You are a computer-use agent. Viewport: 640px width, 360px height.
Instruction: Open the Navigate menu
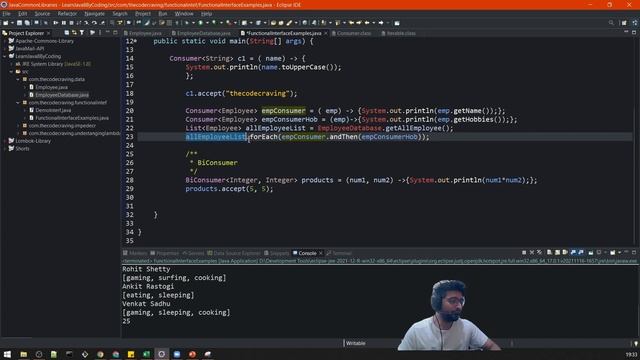tap(95, 14)
